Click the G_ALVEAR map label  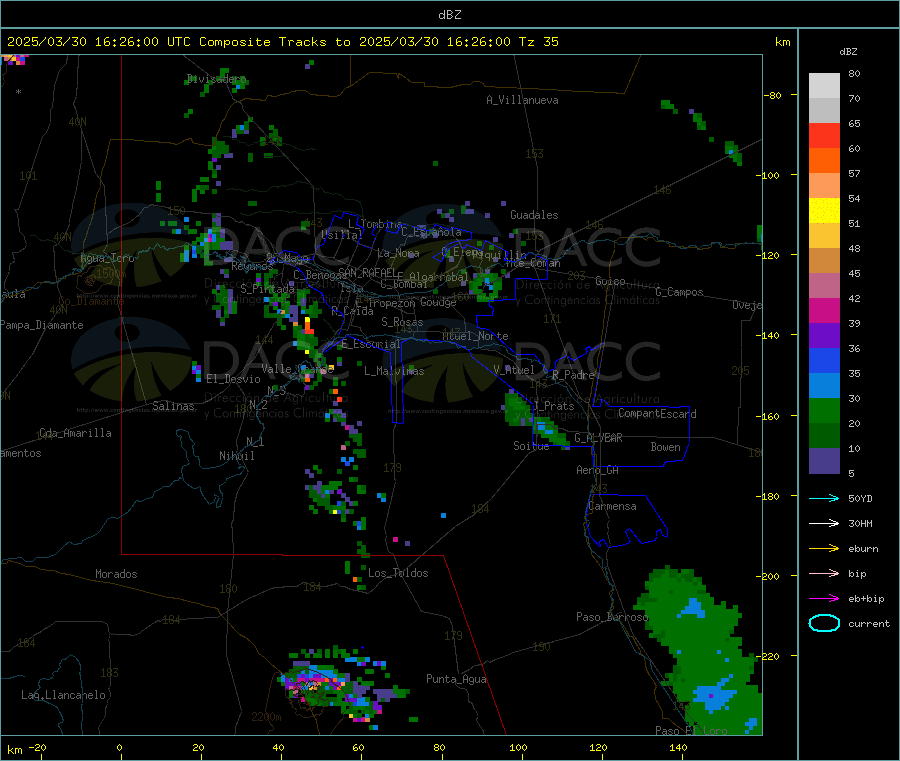click(x=598, y=438)
